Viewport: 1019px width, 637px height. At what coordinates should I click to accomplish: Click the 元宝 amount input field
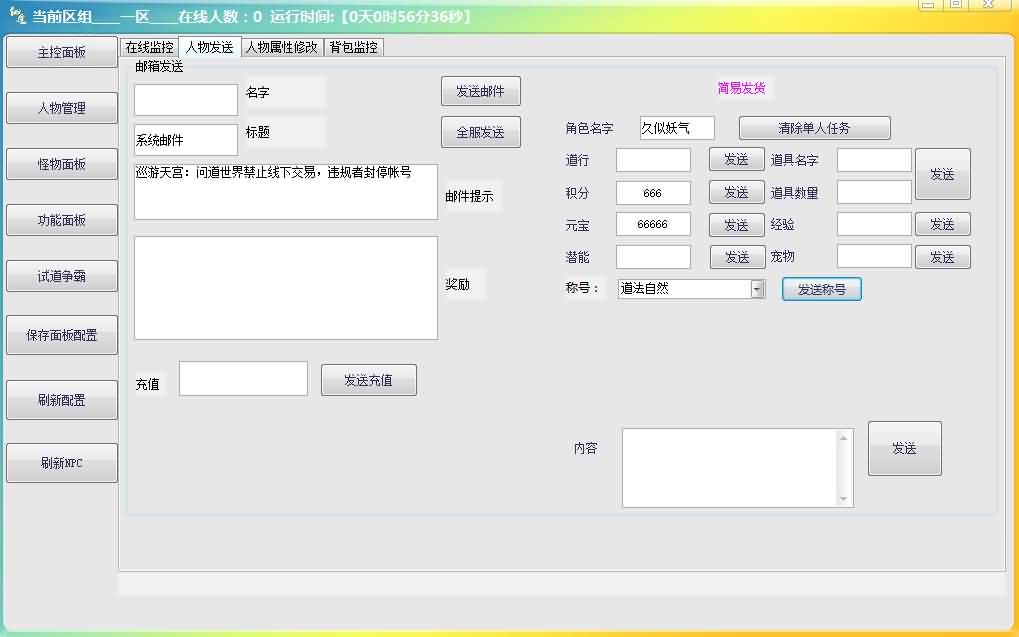(x=653, y=224)
